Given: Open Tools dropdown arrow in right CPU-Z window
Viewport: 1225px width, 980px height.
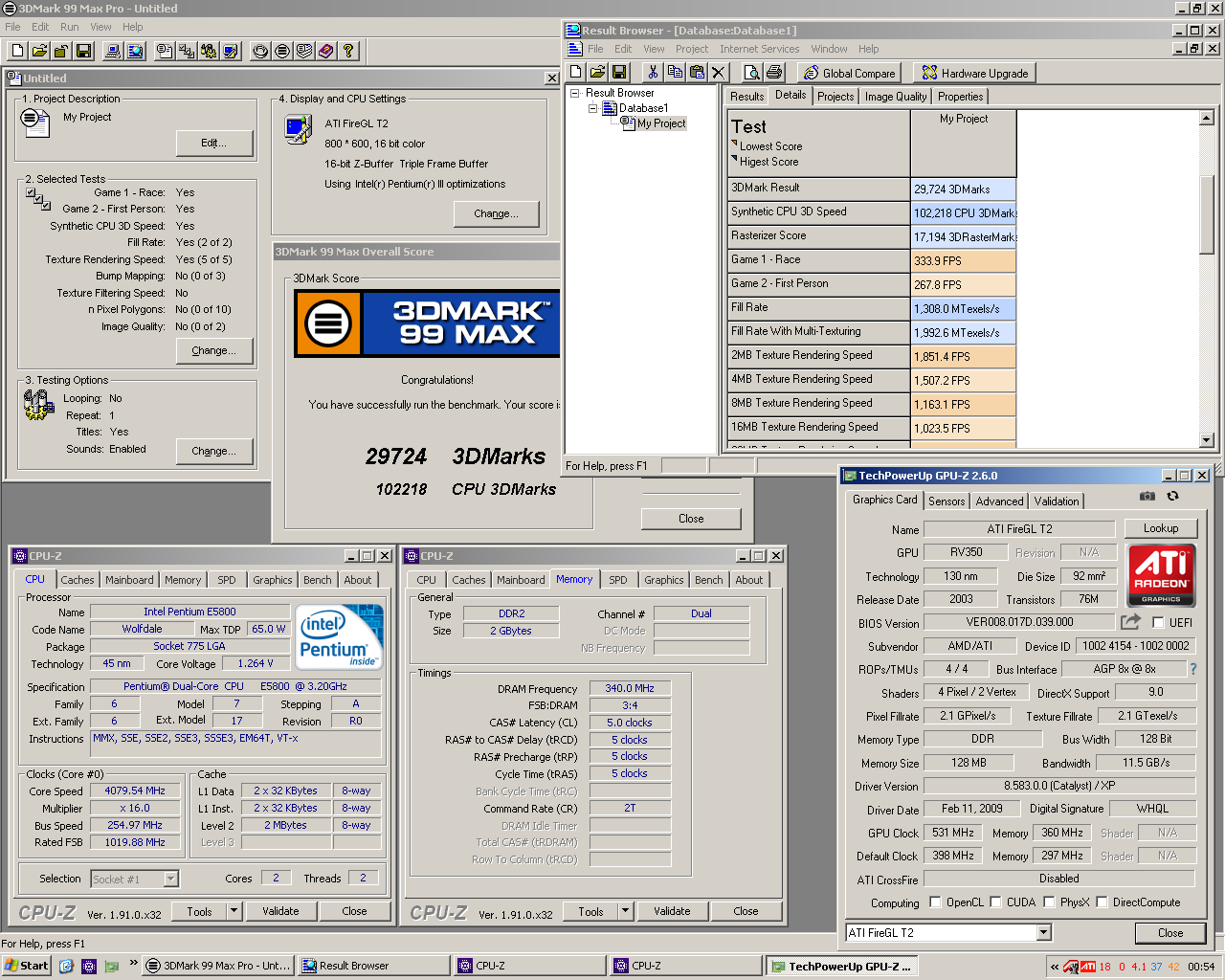Looking at the screenshot, I should pos(625,911).
